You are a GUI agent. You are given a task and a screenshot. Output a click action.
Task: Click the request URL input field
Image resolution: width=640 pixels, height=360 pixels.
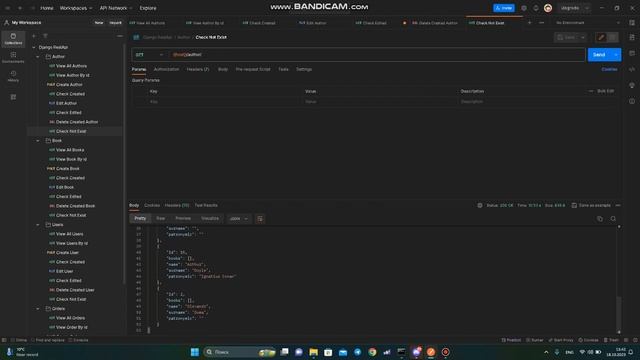pos(377,55)
